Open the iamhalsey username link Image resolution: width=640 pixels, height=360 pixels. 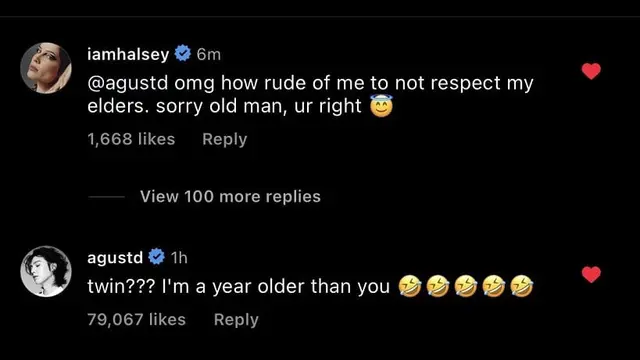coord(128,54)
